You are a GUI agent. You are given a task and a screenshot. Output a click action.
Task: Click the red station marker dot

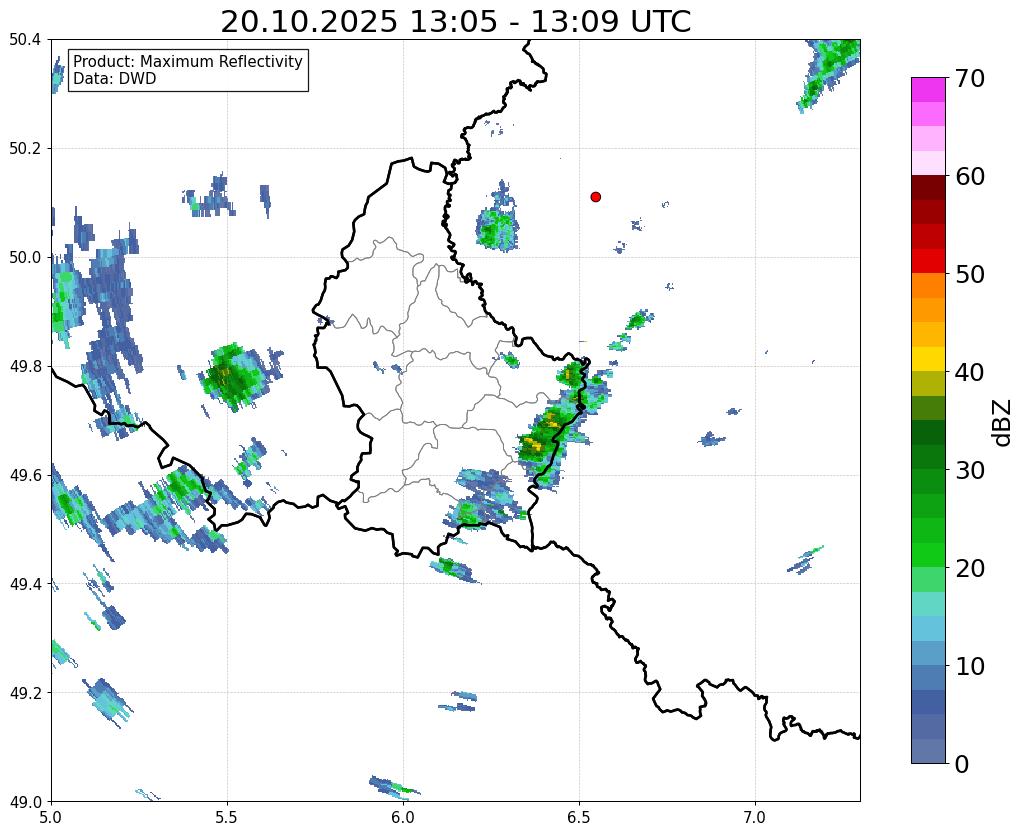[596, 197]
